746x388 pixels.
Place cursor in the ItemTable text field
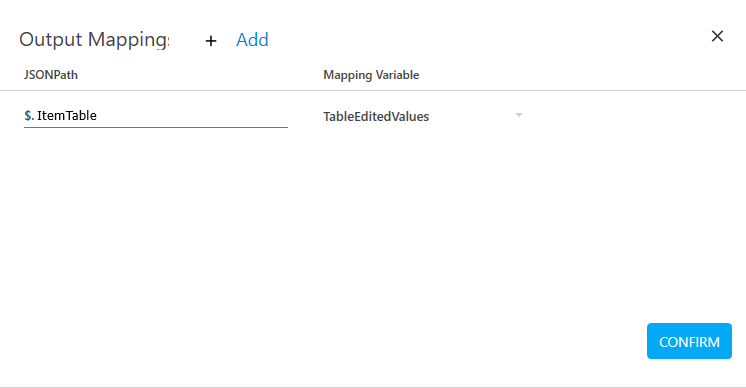156,116
